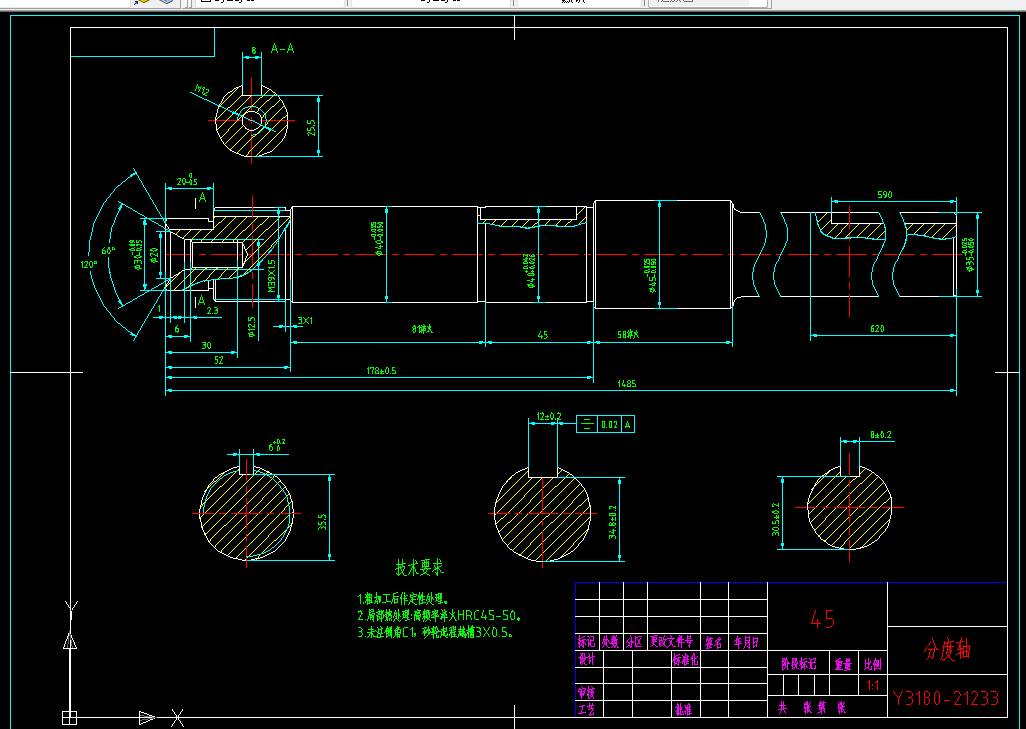Click the 12±0.2 keyway width dimension
The image size is (1026, 729).
548,416
